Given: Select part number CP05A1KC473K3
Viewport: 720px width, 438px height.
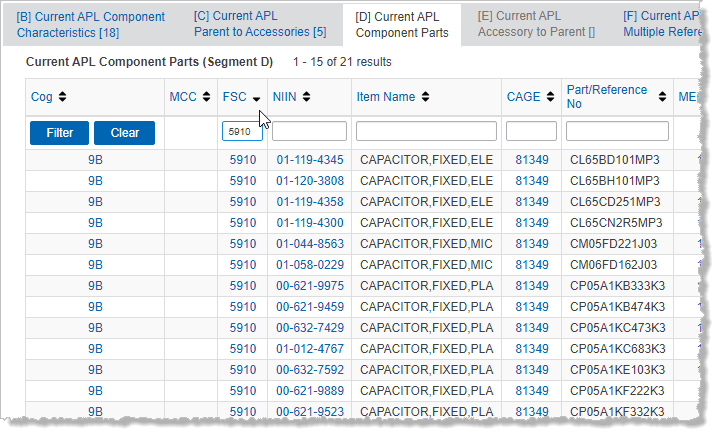Looking at the screenshot, I should click(618, 328).
